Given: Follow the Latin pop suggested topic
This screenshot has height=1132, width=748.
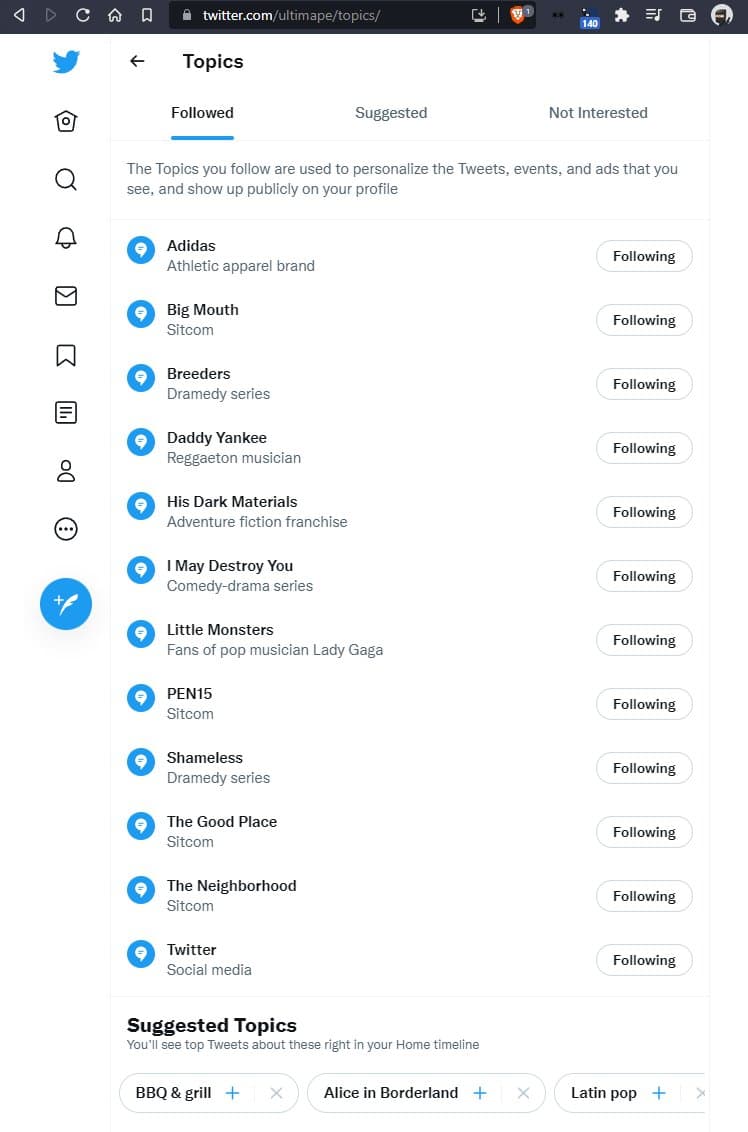Looking at the screenshot, I should coord(659,1093).
